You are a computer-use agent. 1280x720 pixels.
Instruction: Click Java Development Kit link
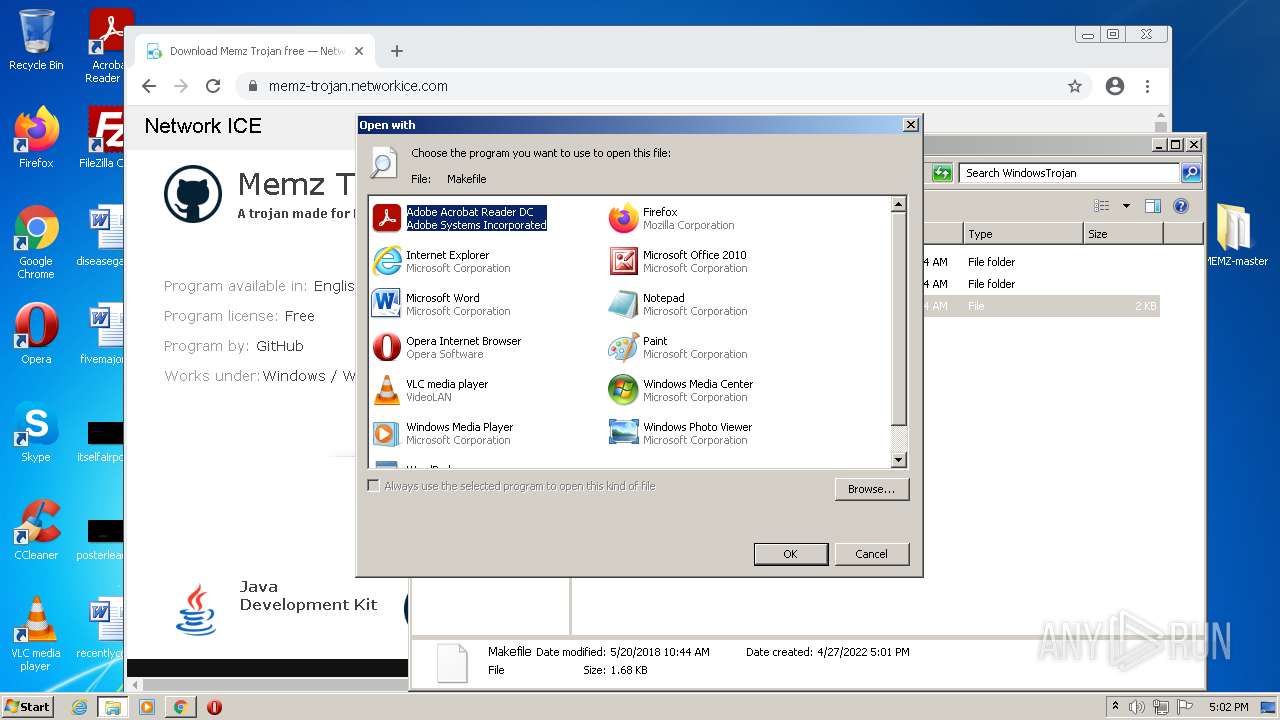click(308, 596)
